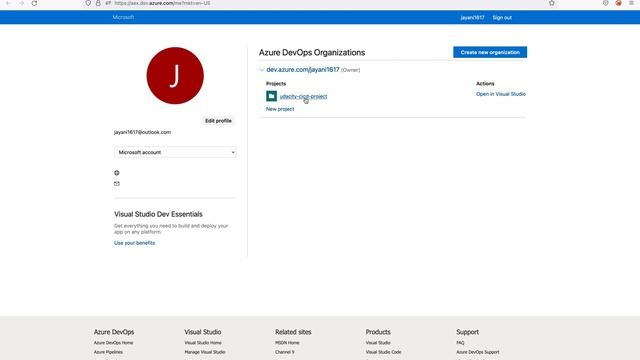Click the Actions column label
Viewport: 640px width, 360px height.
[485, 83]
